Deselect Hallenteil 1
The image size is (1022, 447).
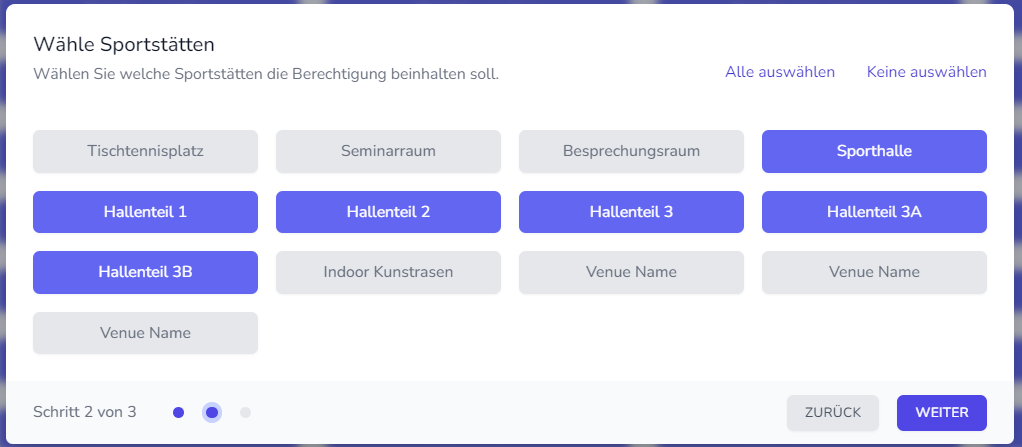coord(145,212)
